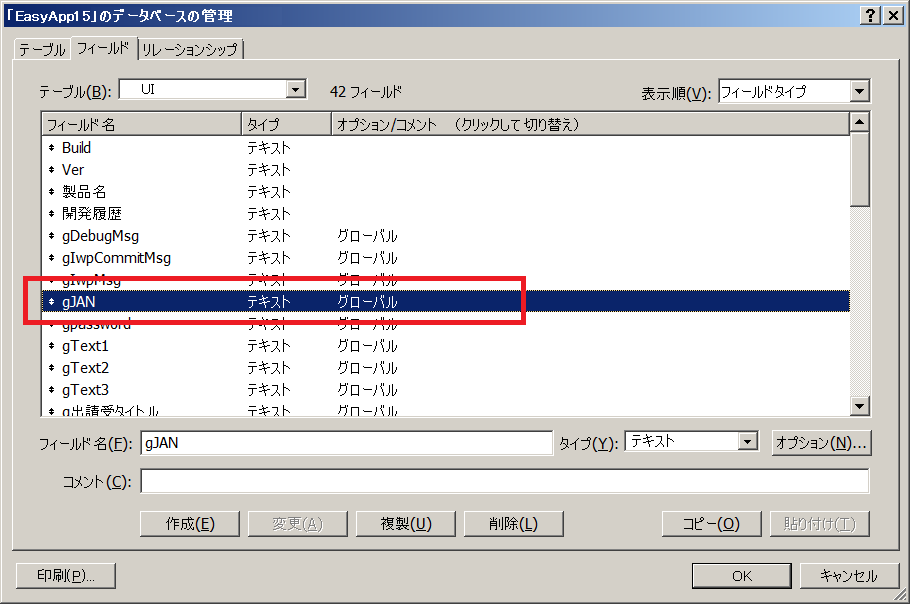Switch to the テーブル tab
910x604 pixels.
point(42,49)
